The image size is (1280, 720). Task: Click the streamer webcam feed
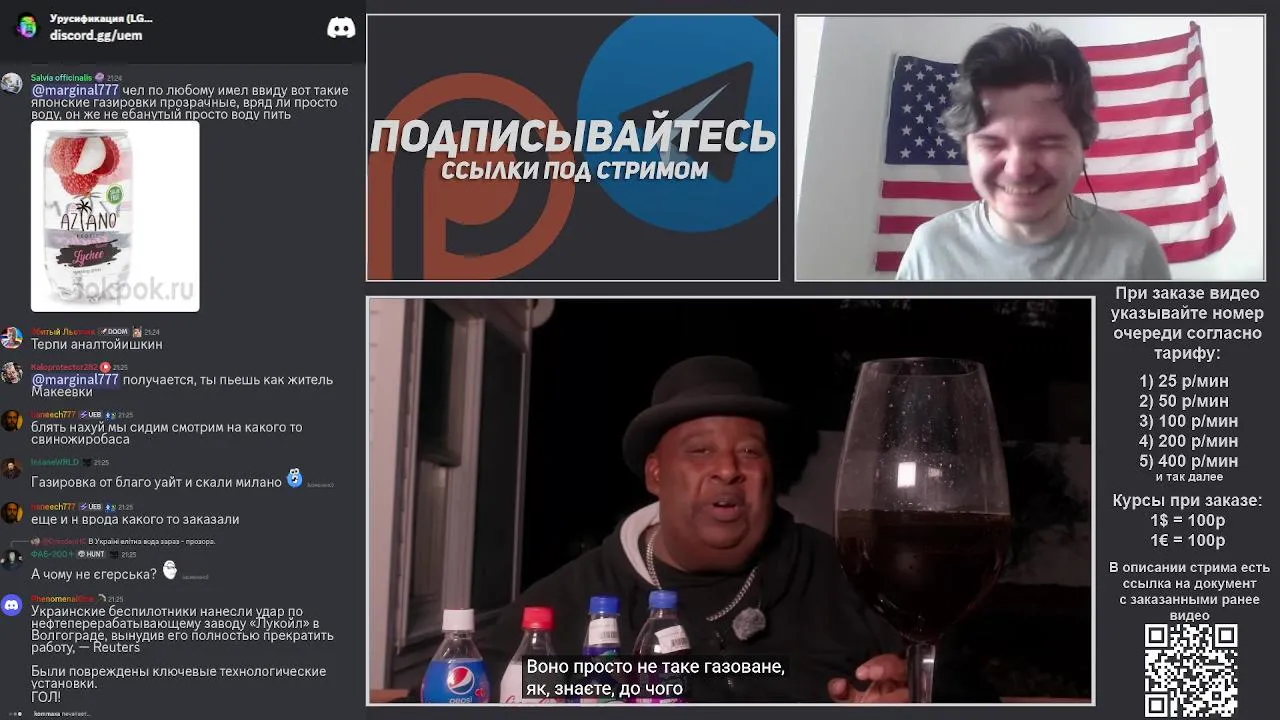tap(1030, 148)
